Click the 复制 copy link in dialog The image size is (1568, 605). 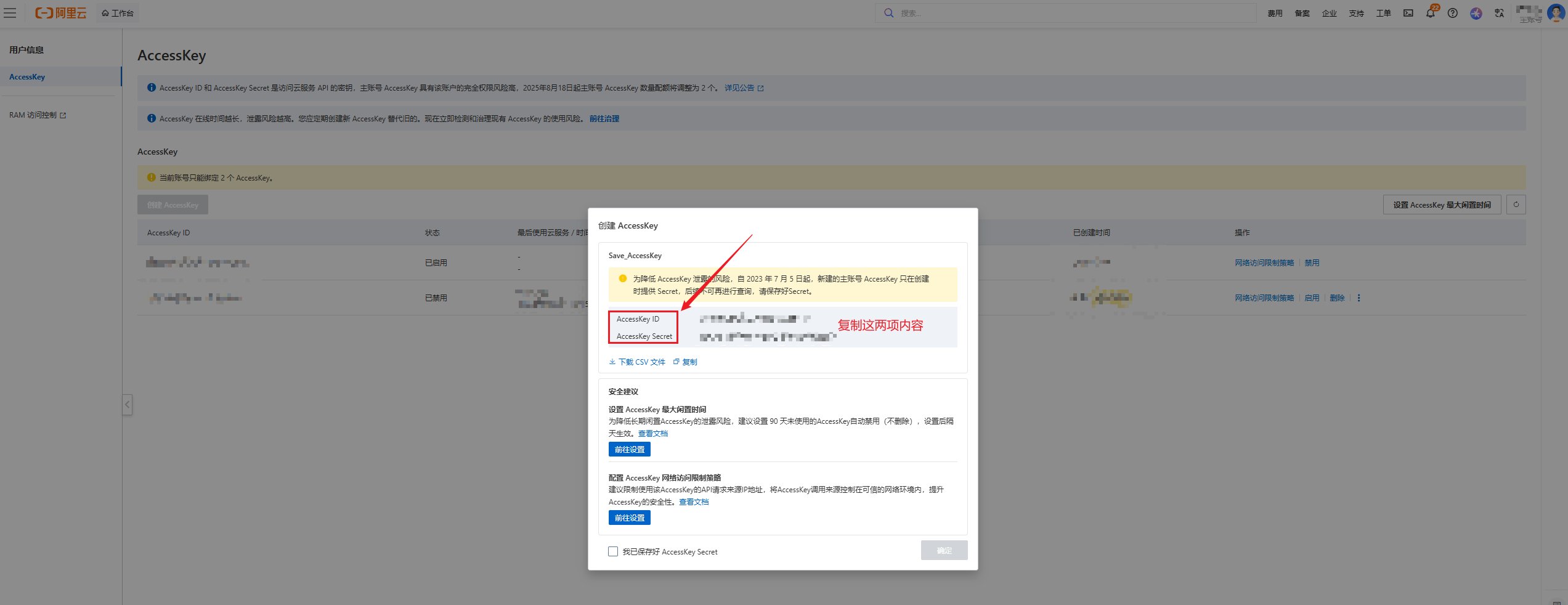pos(686,362)
